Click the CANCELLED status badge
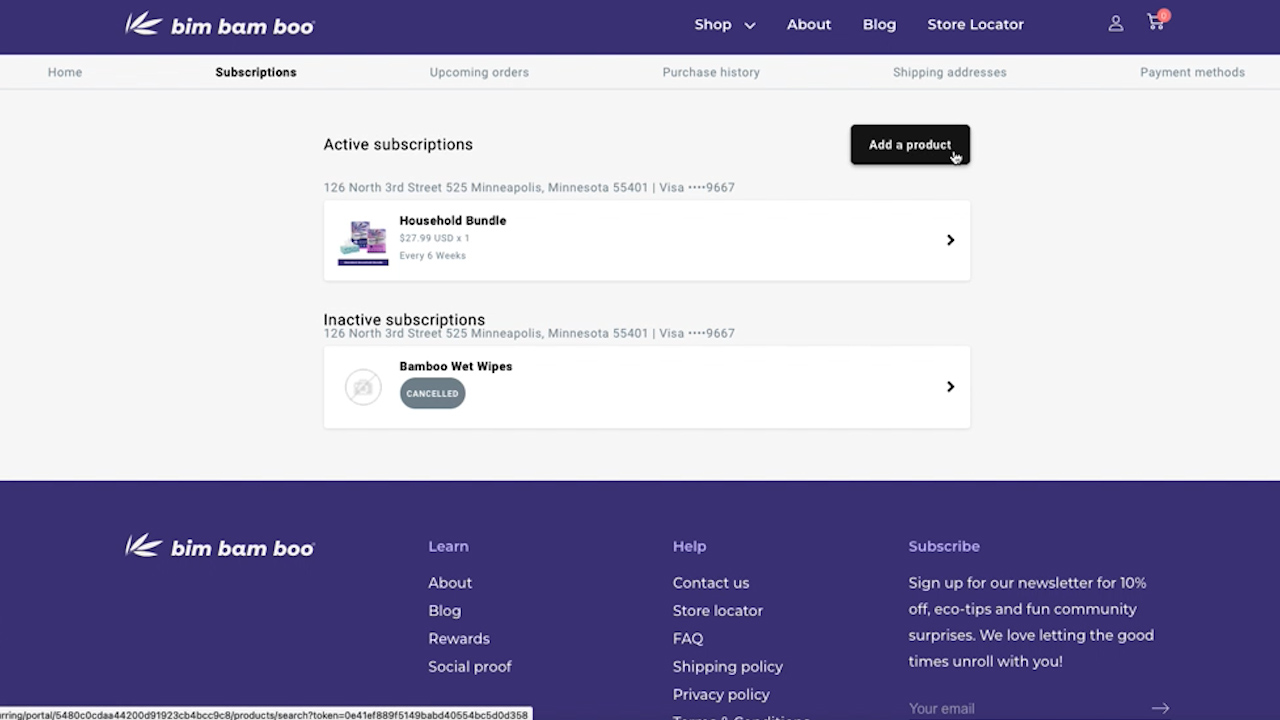The width and height of the screenshot is (1280, 720). (x=432, y=393)
